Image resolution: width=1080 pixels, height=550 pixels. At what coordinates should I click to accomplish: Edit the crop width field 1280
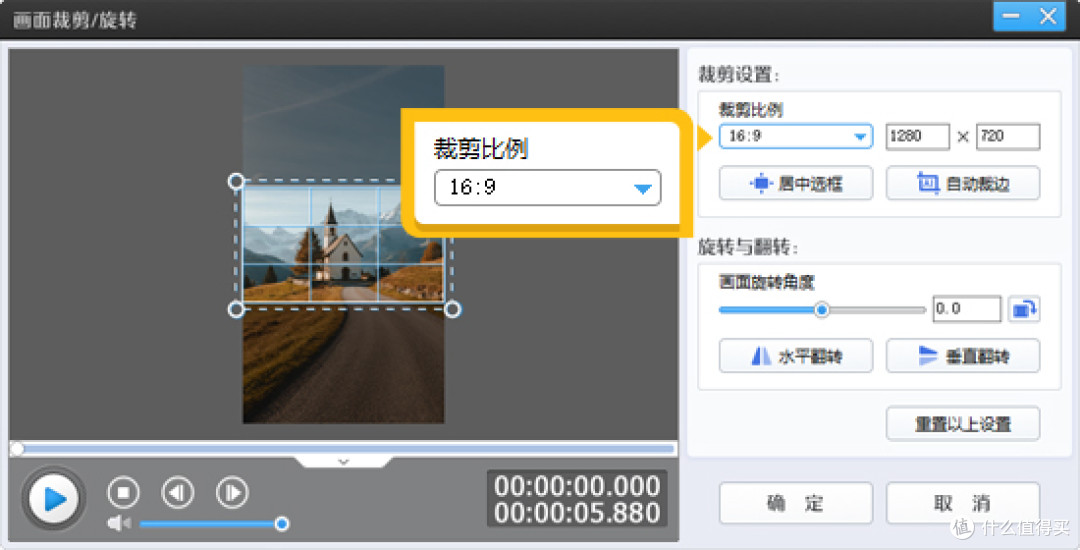click(917, 136)
